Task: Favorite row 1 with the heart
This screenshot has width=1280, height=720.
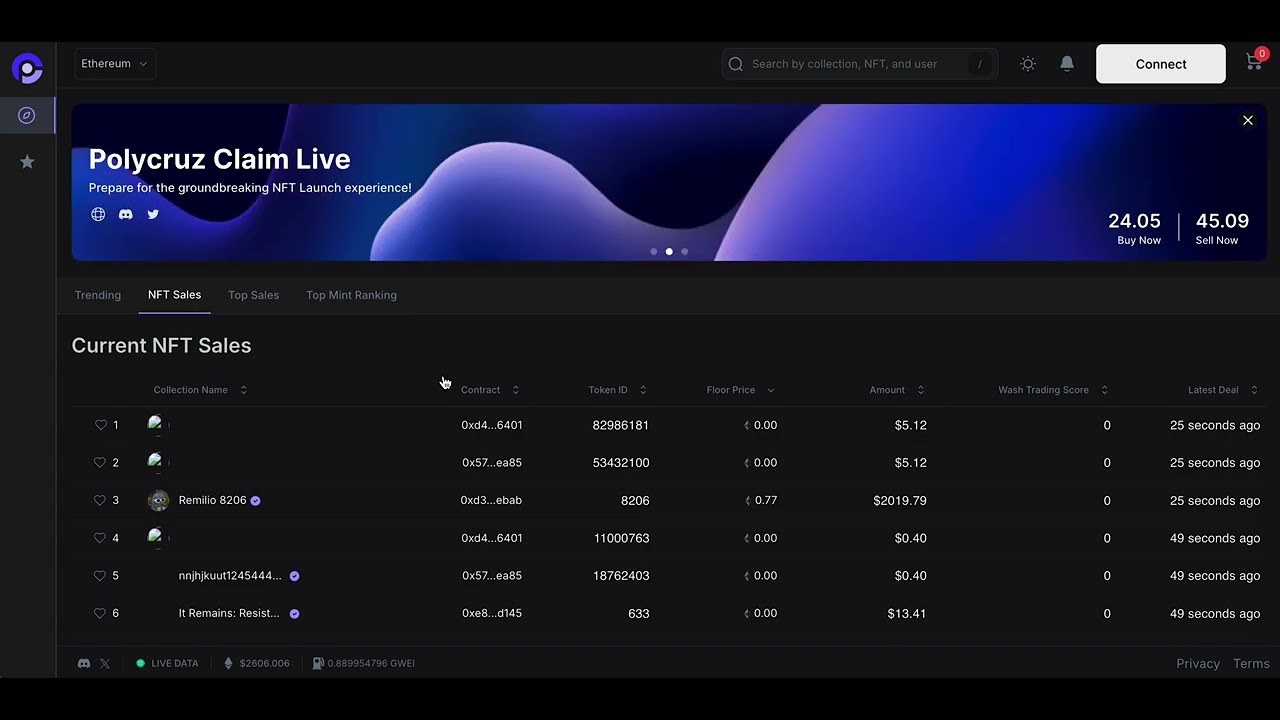Action: coord(100,425)
